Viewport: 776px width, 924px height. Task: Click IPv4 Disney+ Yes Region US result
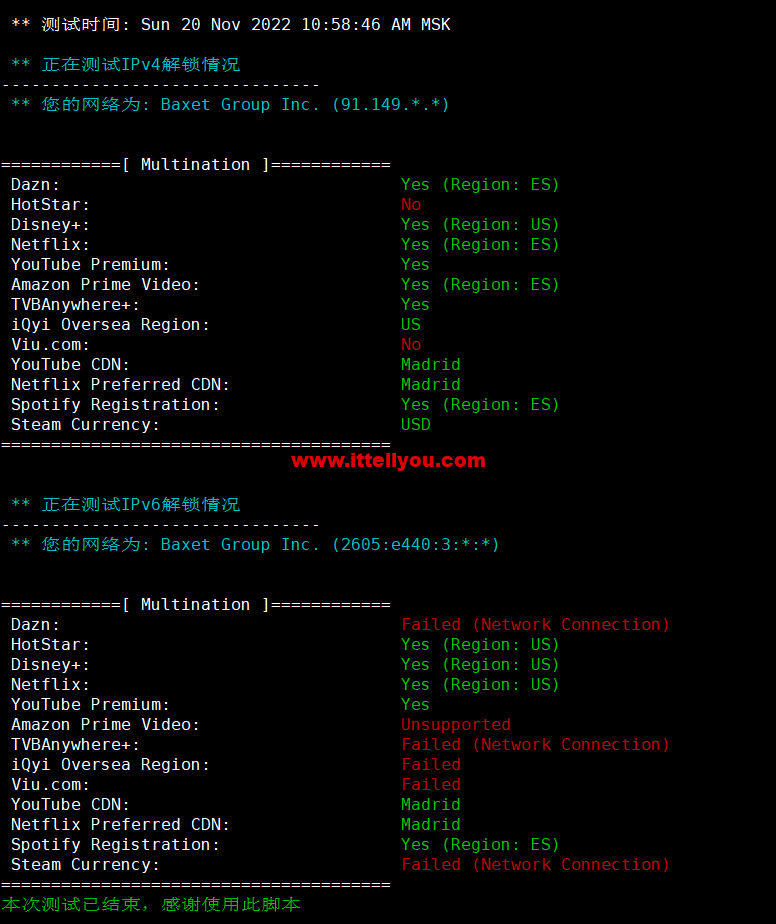[480, 224]
